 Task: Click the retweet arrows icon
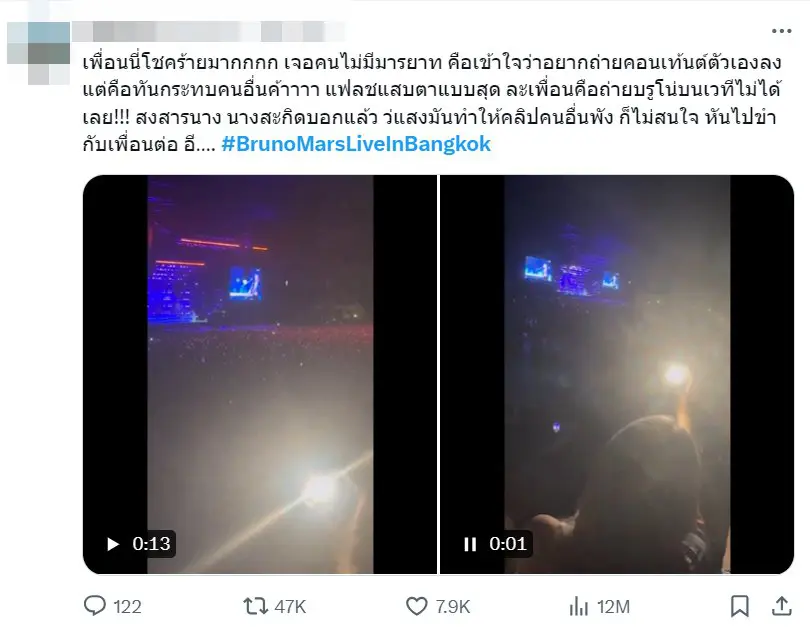click(255, 606)
